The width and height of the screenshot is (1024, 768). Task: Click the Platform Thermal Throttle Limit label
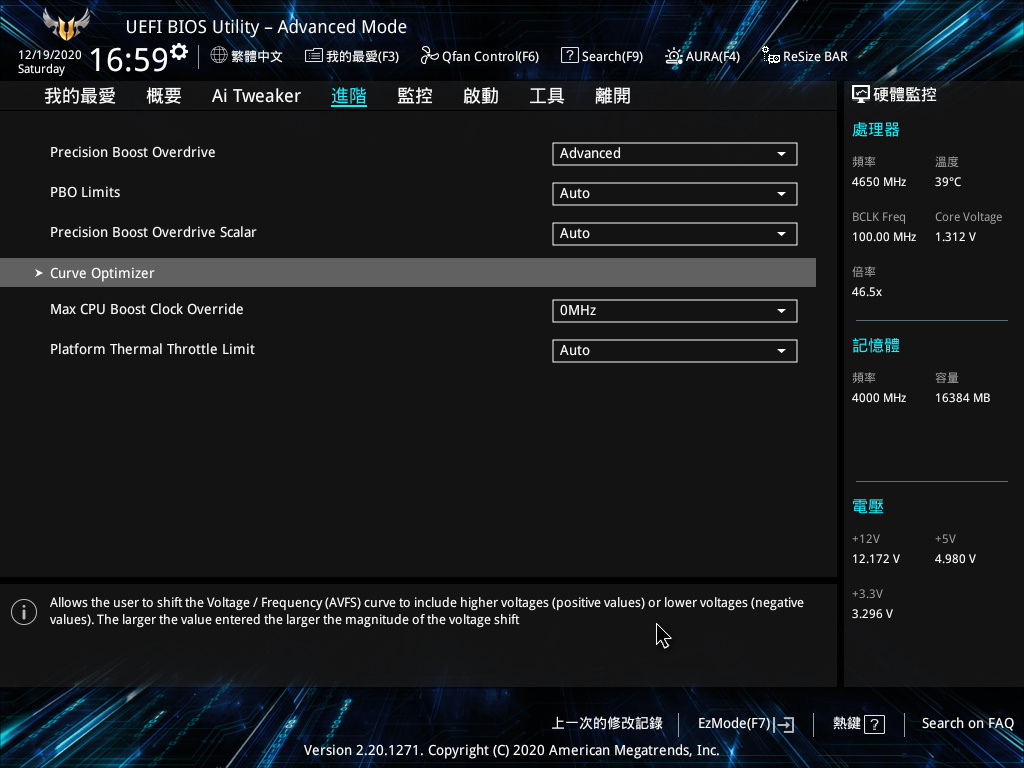[152, 349]
